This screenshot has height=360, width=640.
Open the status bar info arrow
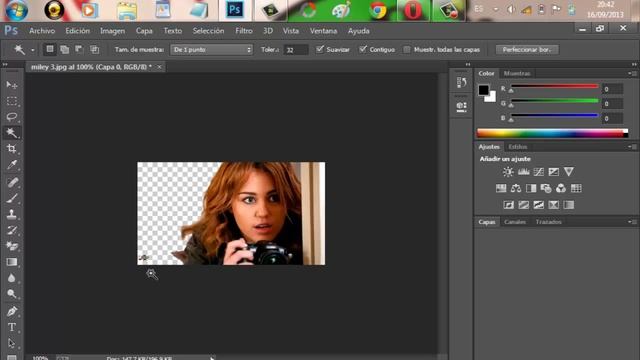click(x=212, y=358)
